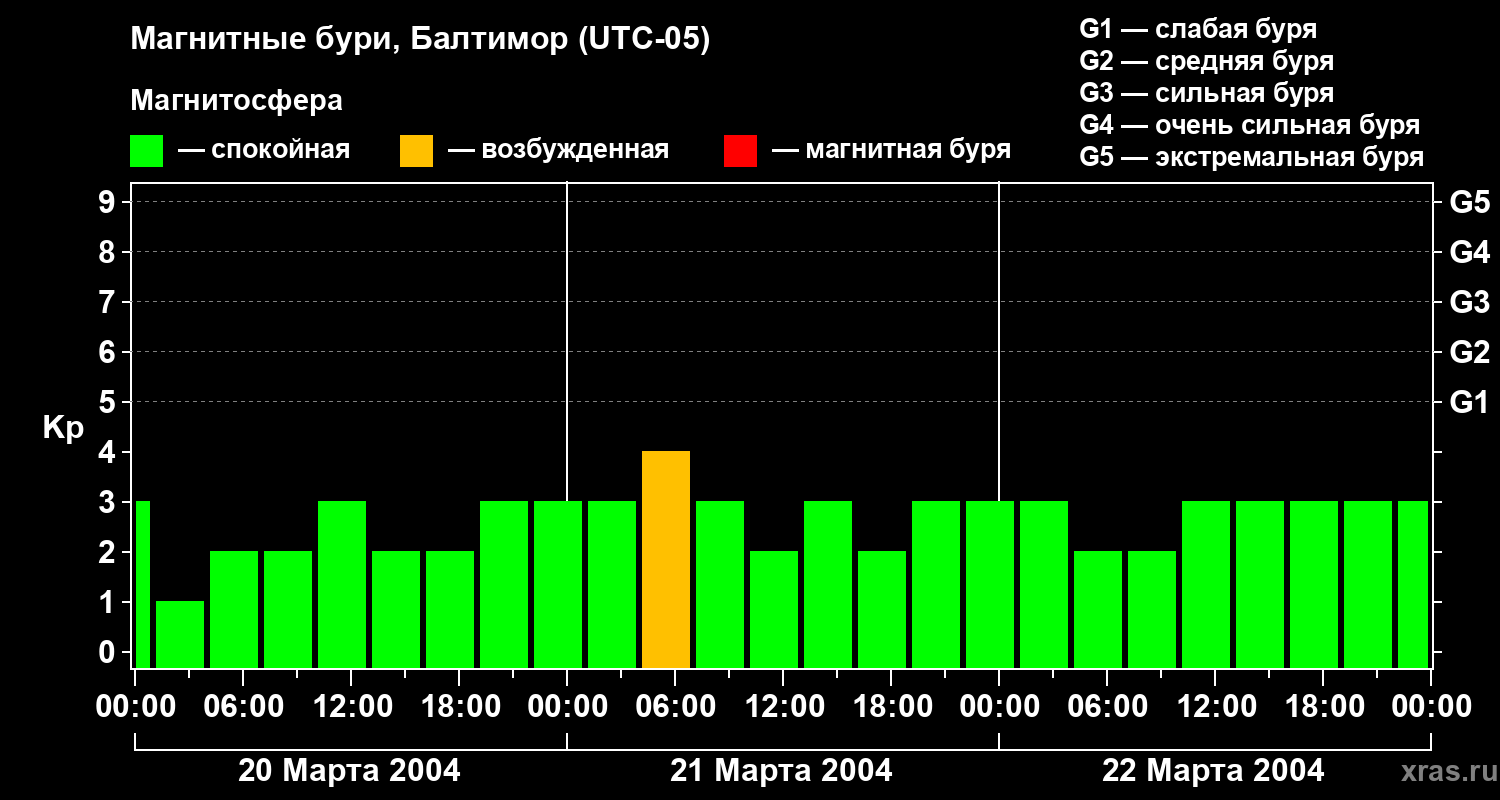This screenshot has height=800, width=1500.
Task: Select the shortest green bar at Kp 1
Action: (180, 634)
